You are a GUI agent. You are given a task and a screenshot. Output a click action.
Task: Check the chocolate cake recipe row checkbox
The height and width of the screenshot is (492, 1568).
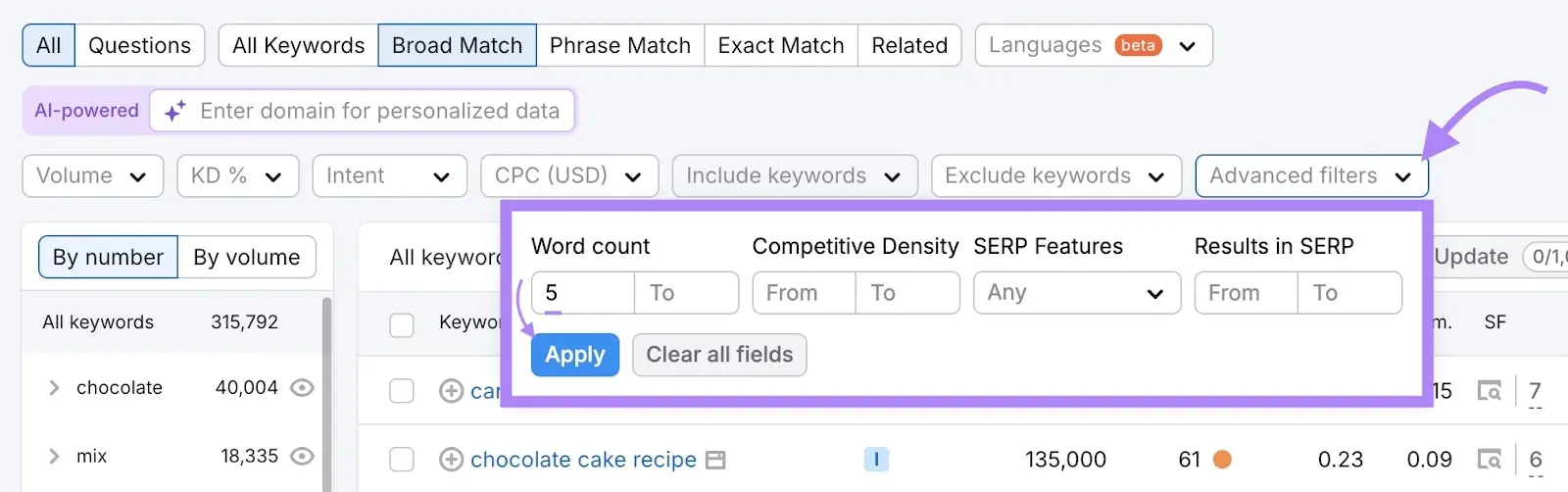pyautogui.click(x=402, y=459)
